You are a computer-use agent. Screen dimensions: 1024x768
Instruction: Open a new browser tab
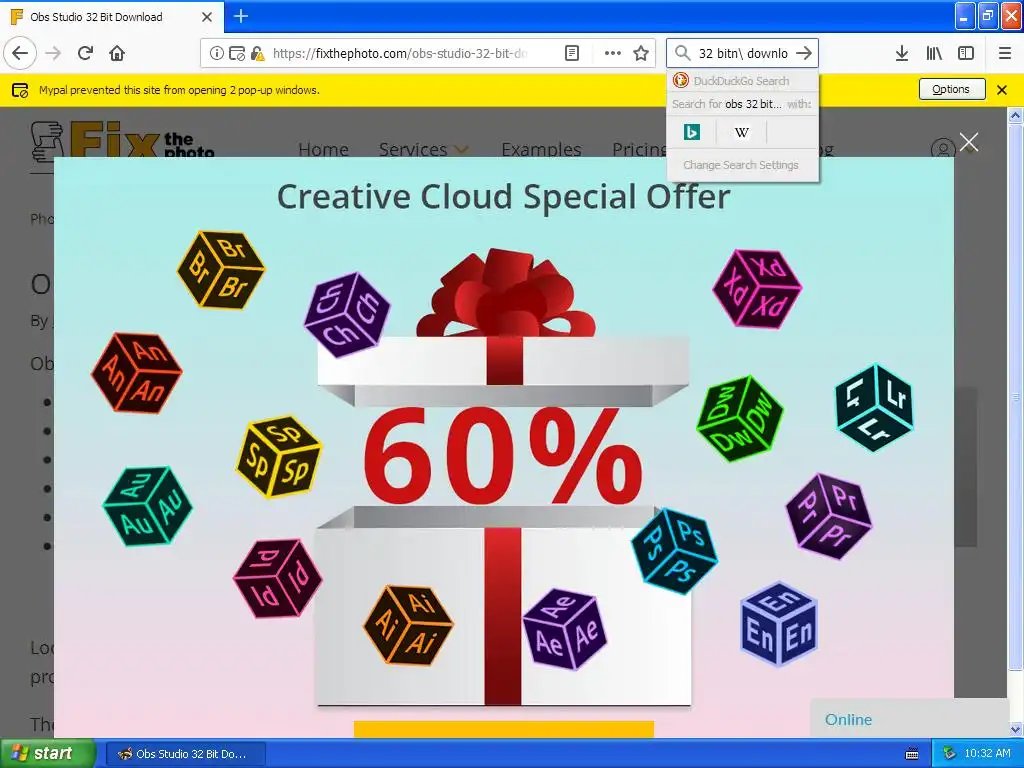coord(240,16)
